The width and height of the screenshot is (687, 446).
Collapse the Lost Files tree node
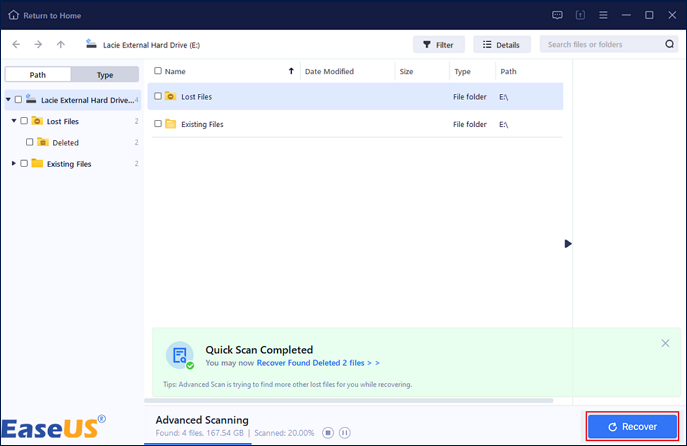(13, 121)
